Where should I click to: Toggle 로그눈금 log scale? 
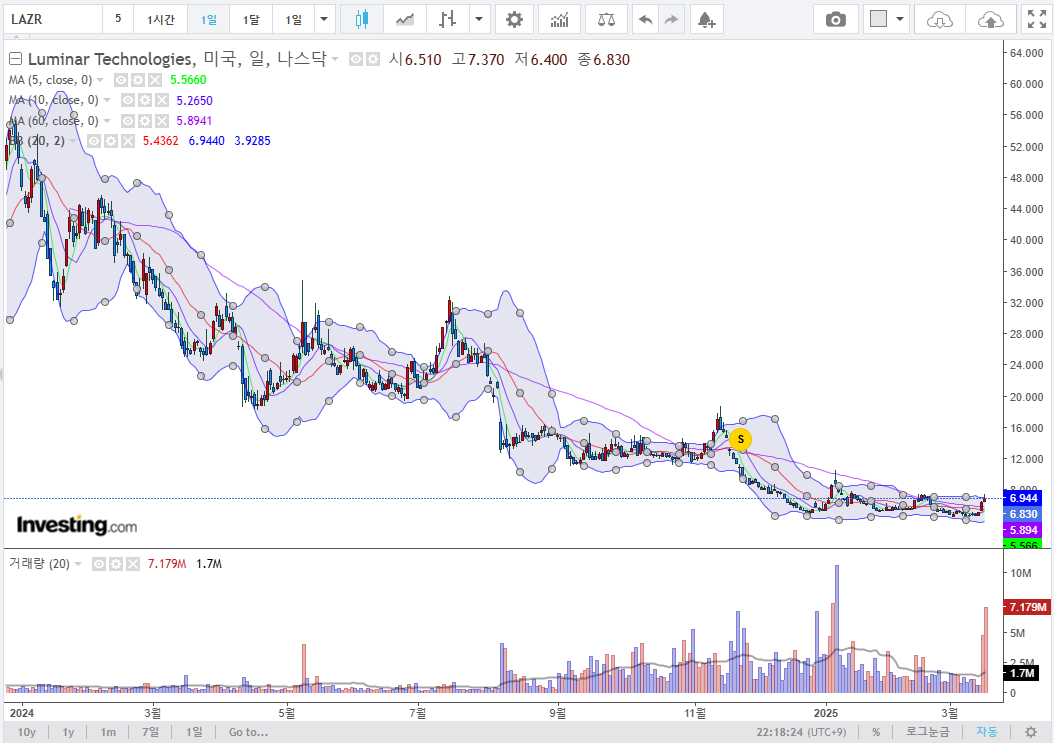pyautogui.click(x=928, y=732)
